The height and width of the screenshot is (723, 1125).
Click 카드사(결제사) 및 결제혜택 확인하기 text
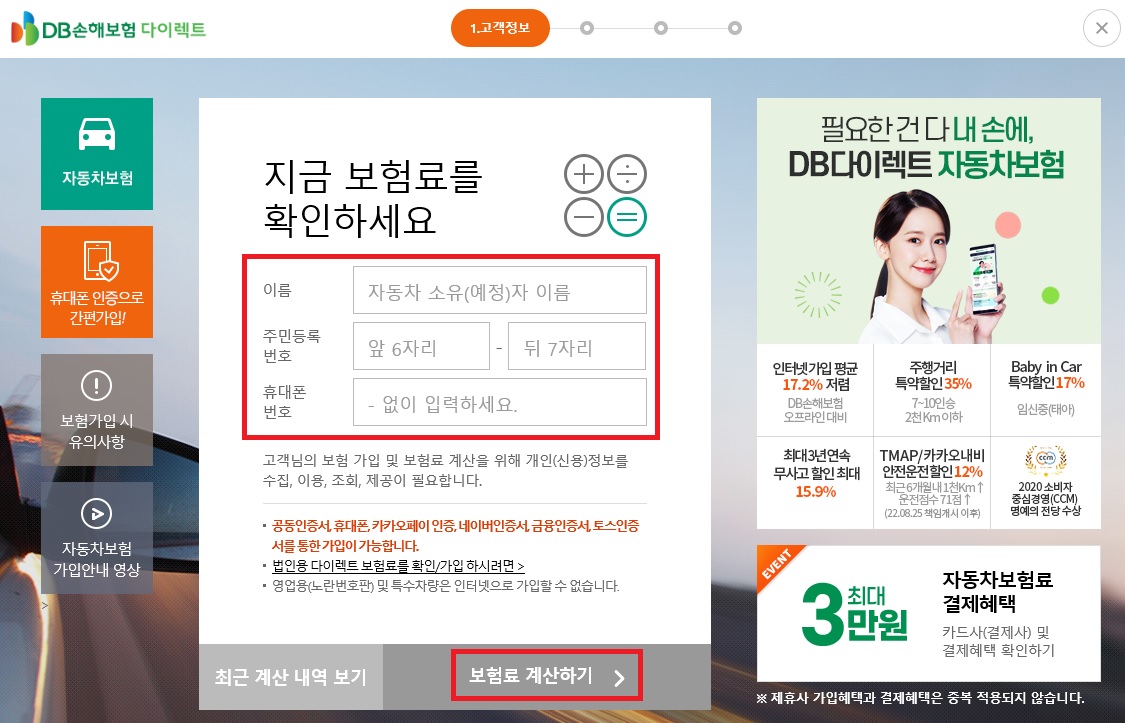[998, 641]
